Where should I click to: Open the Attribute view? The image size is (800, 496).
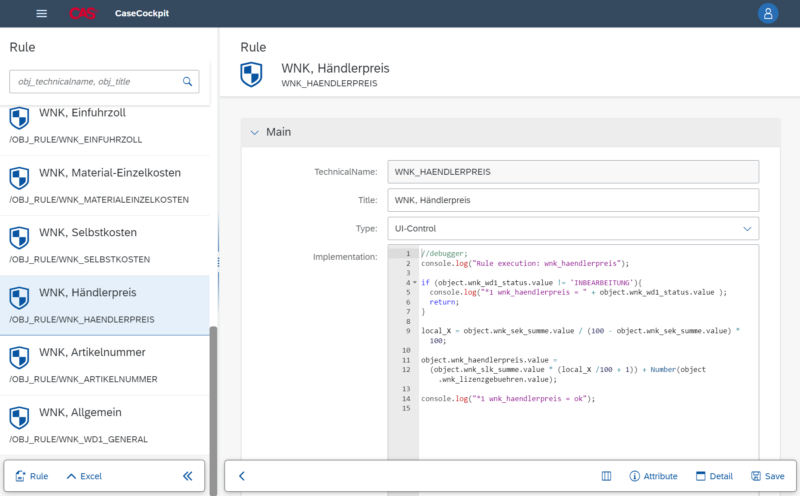click(x=654, y=476)
